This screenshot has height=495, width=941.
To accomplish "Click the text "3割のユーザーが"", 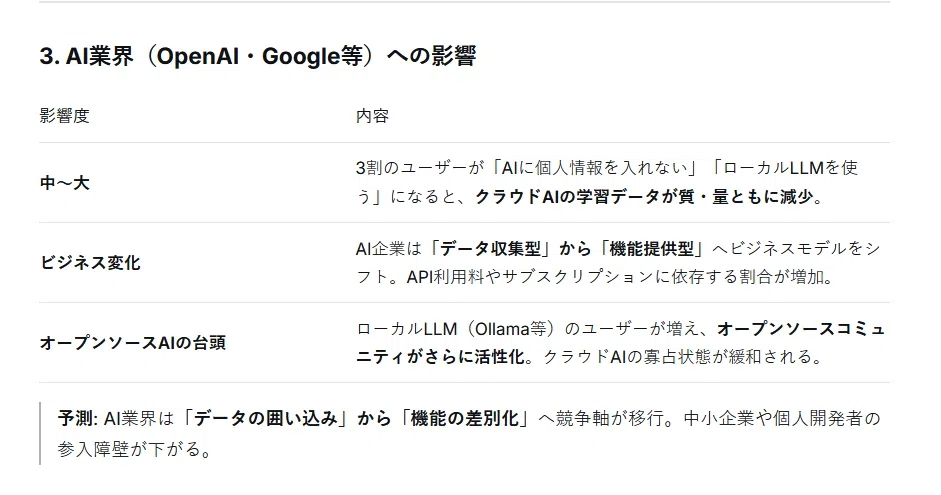I will click(x=420, y=167).
